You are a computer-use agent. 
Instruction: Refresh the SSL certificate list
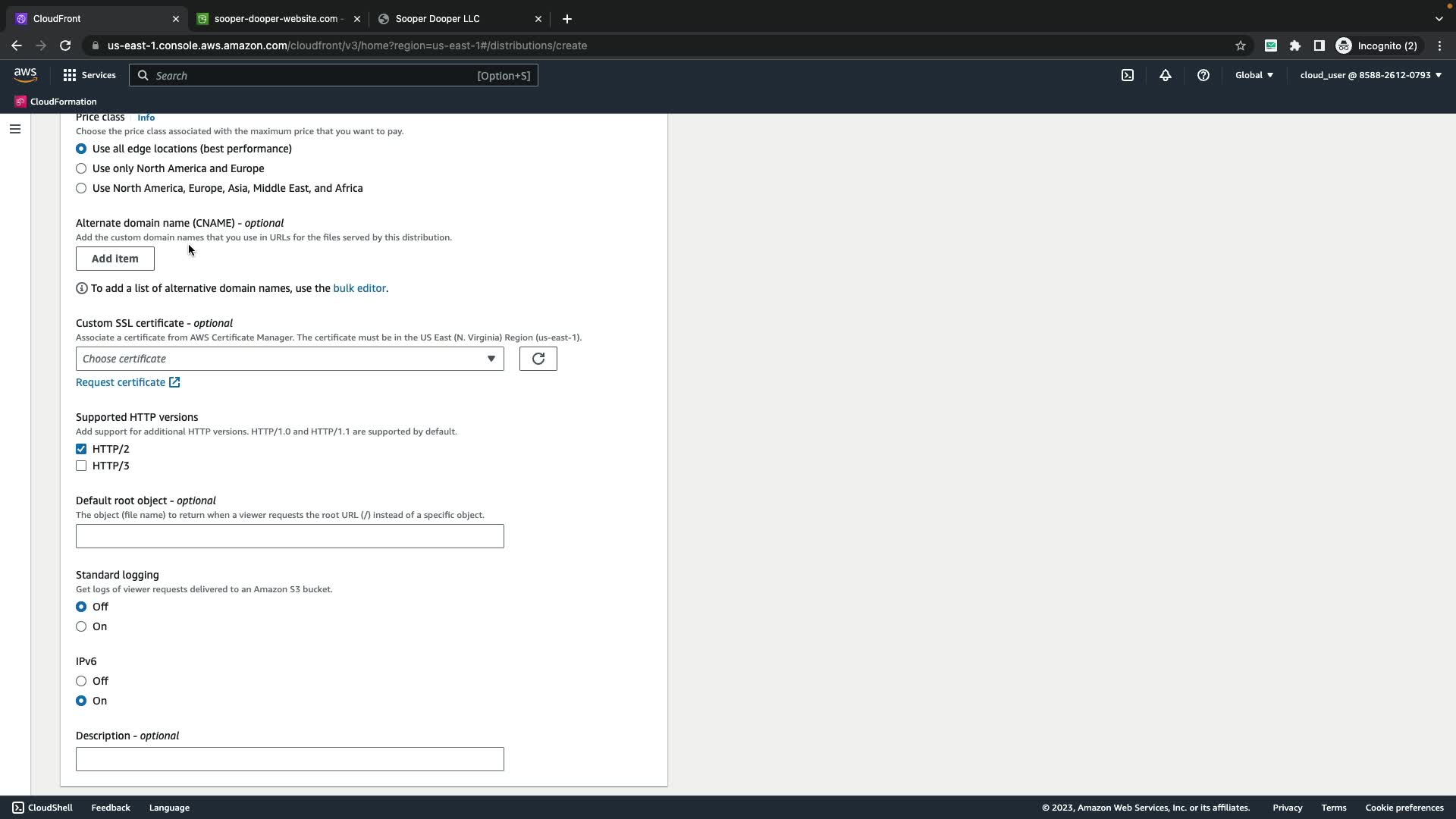click(x=538, y=359)
